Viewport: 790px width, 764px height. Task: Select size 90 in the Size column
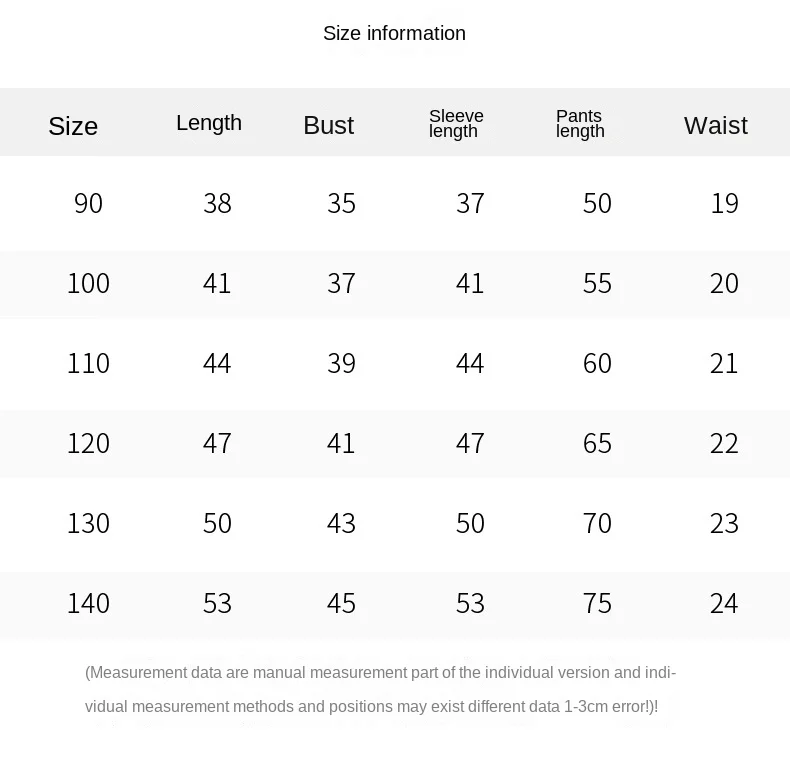(88, 203)
